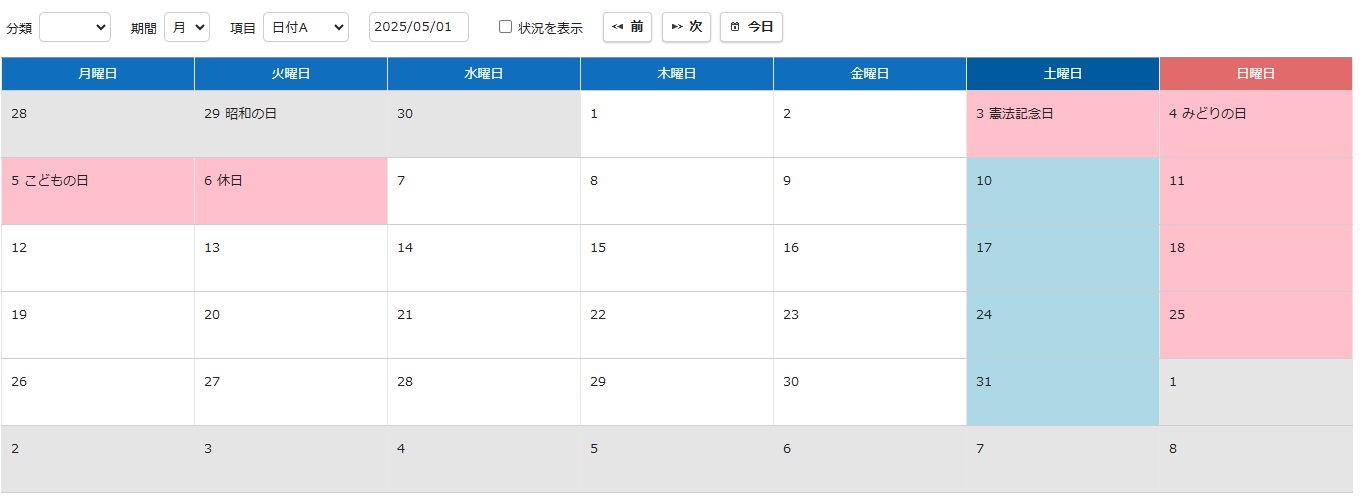The height and width of the screenshot is (497, 1361).
Task: Select the white May 1 cell
Action: coord(677,124)
